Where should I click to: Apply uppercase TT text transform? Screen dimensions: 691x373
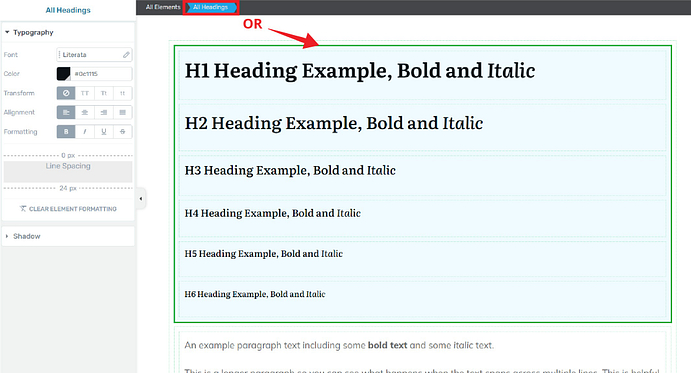(85, 93)
